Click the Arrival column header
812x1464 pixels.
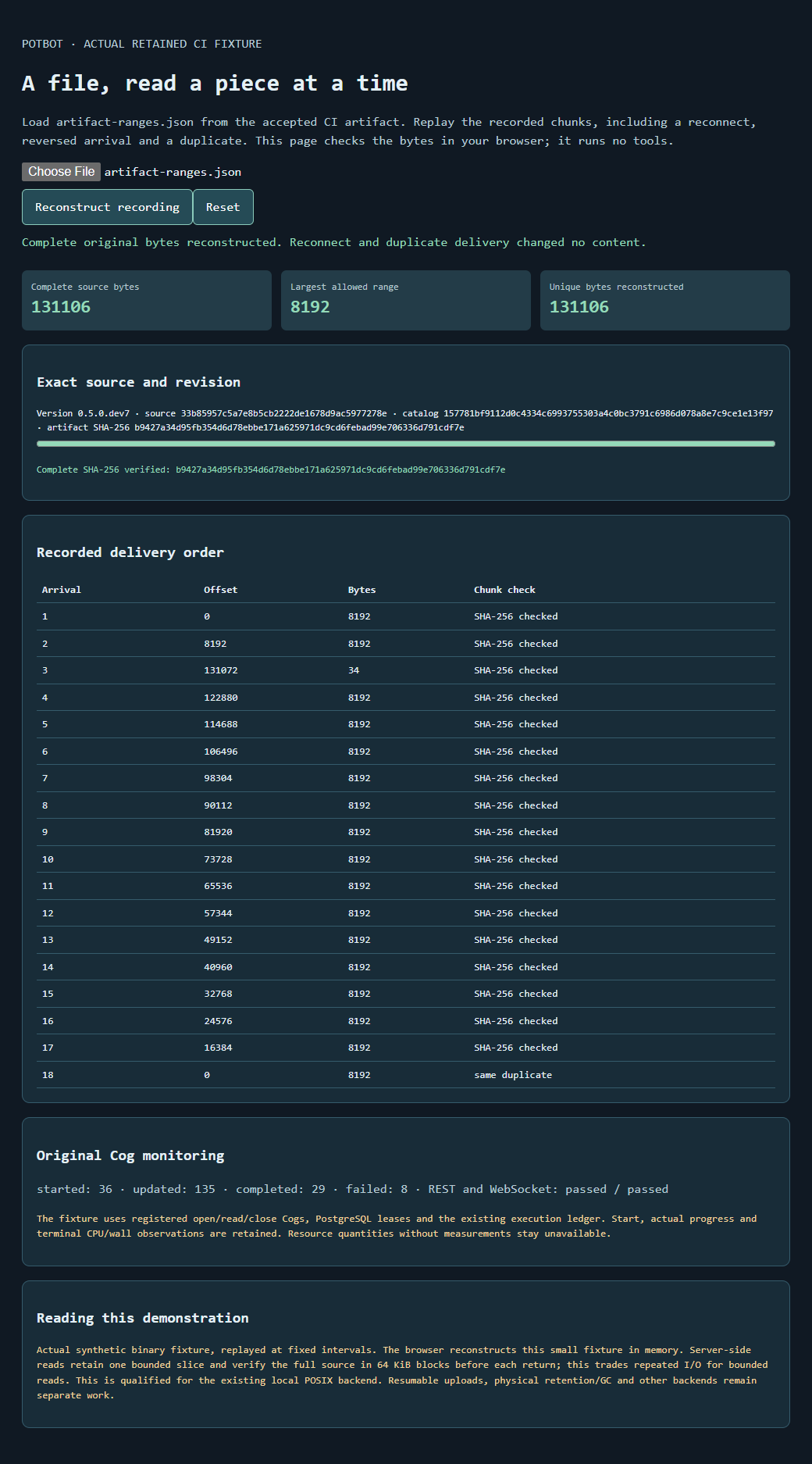(x=62, y=590)
